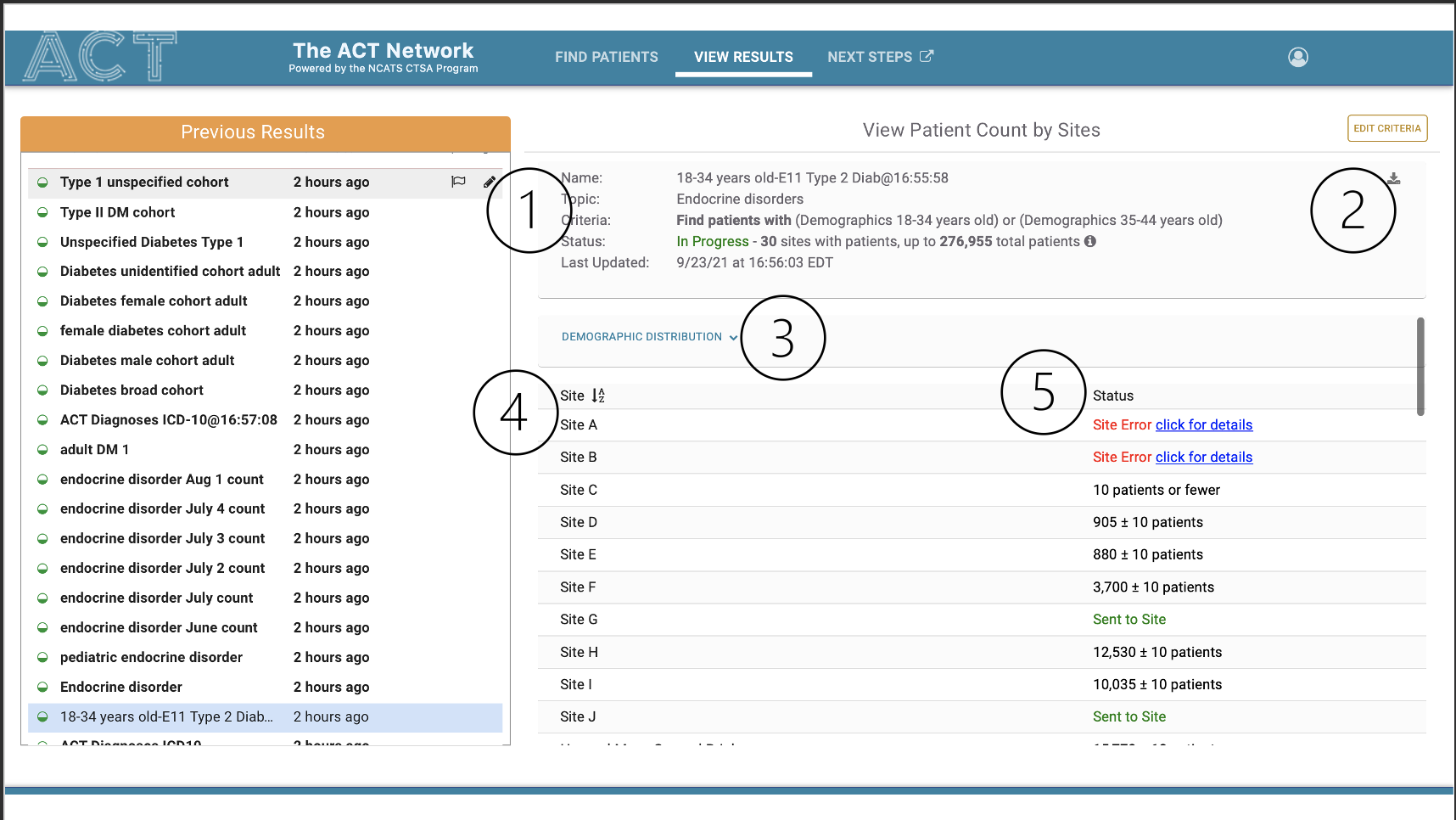Open the Next Steps external link
The width and height of the screenshot is (1456, 820).
click(x=880, y=57)
